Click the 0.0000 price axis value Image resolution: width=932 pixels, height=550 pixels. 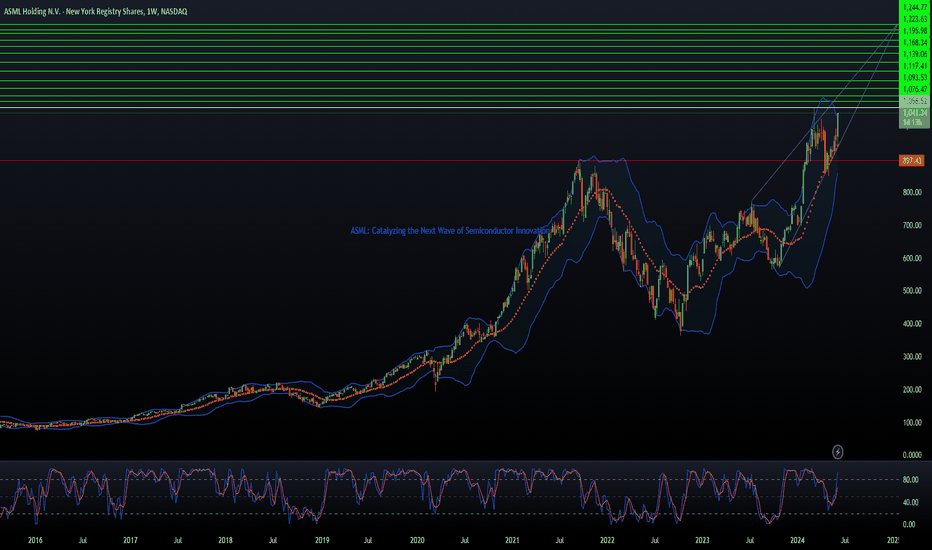(x=912, y=455)
